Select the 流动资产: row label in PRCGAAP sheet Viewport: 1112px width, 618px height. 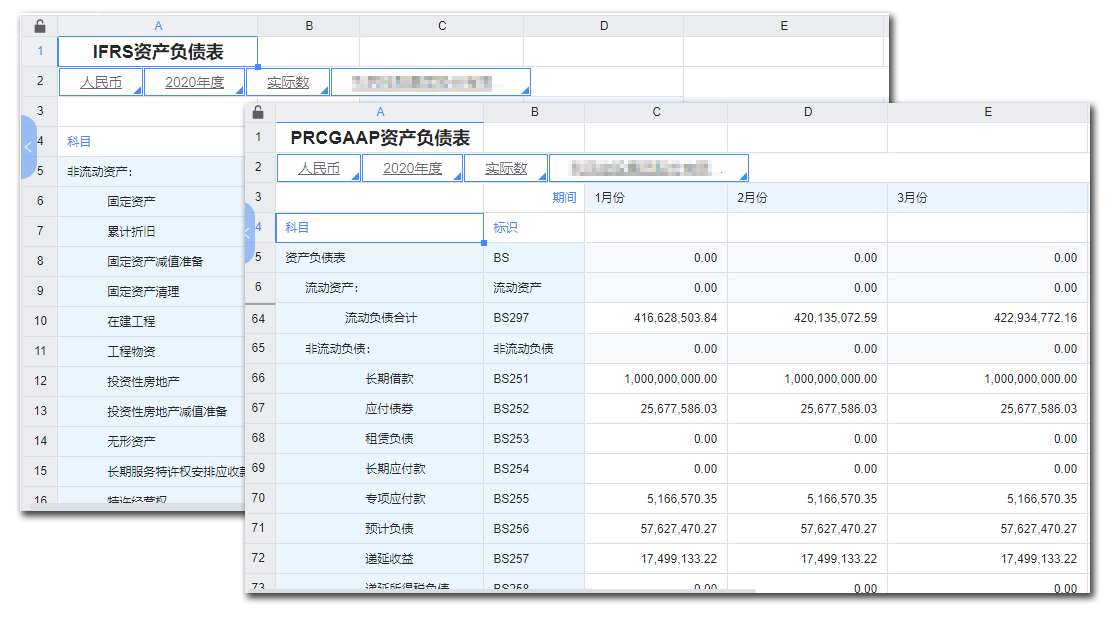coord(379,287)
